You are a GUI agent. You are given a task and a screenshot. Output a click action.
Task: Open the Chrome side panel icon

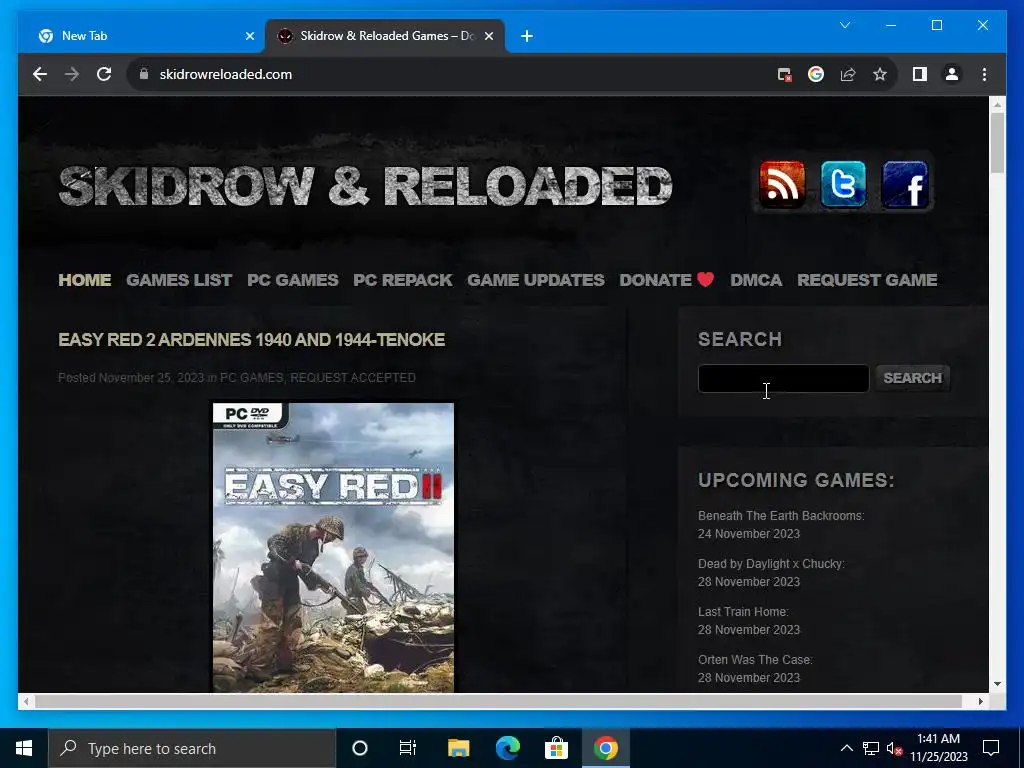[920, 74]
